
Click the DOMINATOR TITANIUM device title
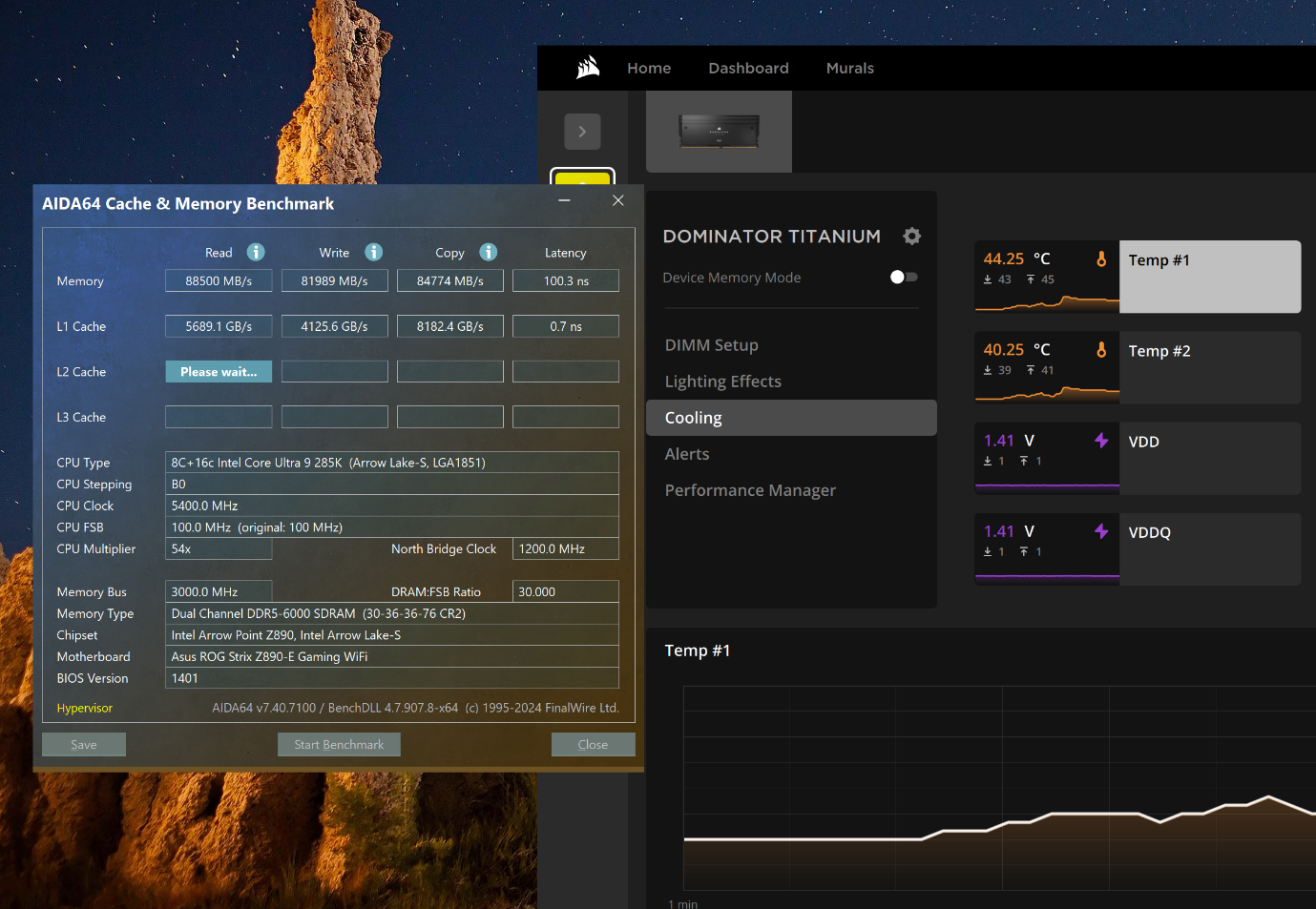pos(772,236)
